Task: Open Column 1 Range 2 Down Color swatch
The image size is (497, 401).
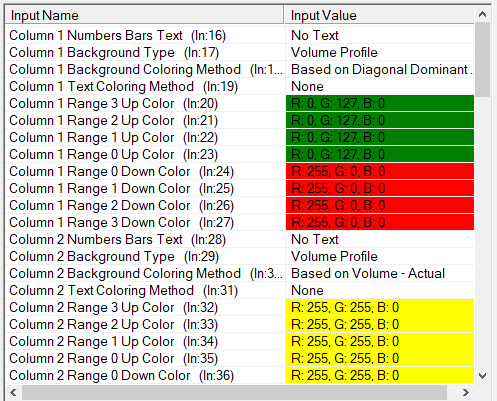Action: point(380,205)
